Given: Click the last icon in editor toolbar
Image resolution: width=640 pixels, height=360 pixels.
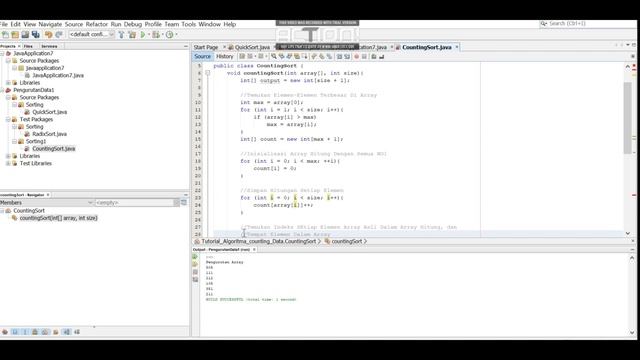Looking at the screenshot, I should pos(382,57).
